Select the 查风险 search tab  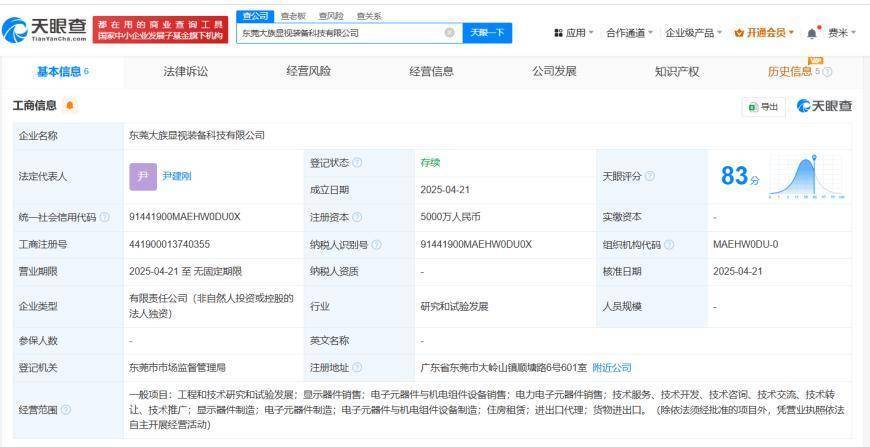click(331, 16)
